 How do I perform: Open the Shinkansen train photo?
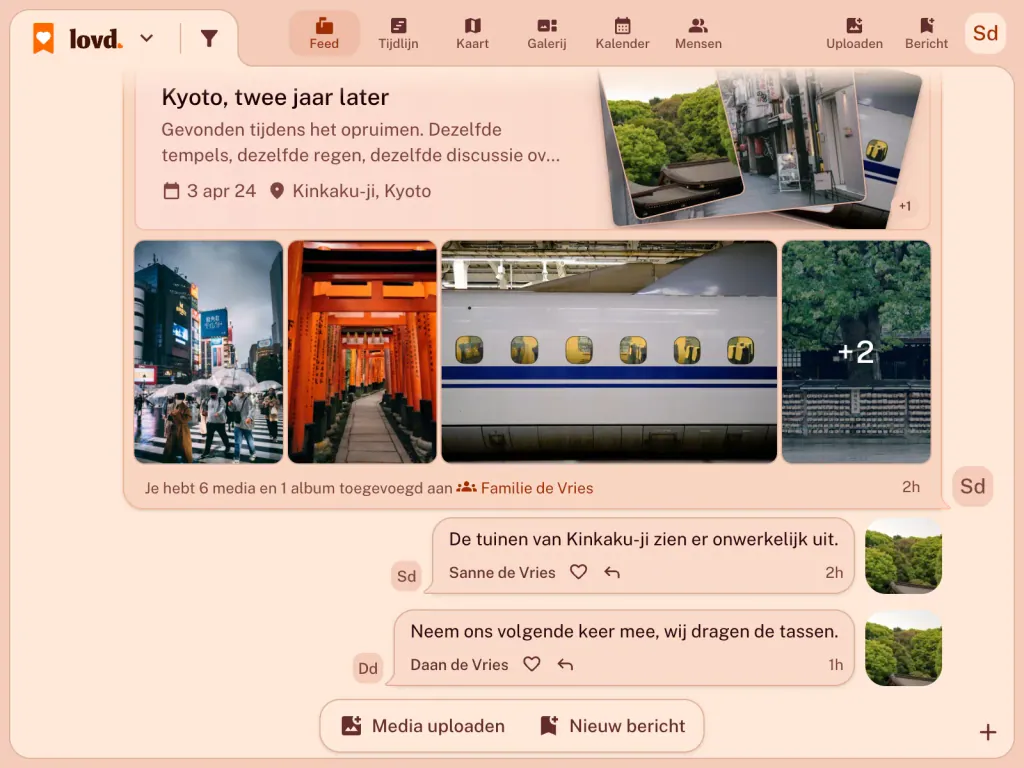click(609, 352)
